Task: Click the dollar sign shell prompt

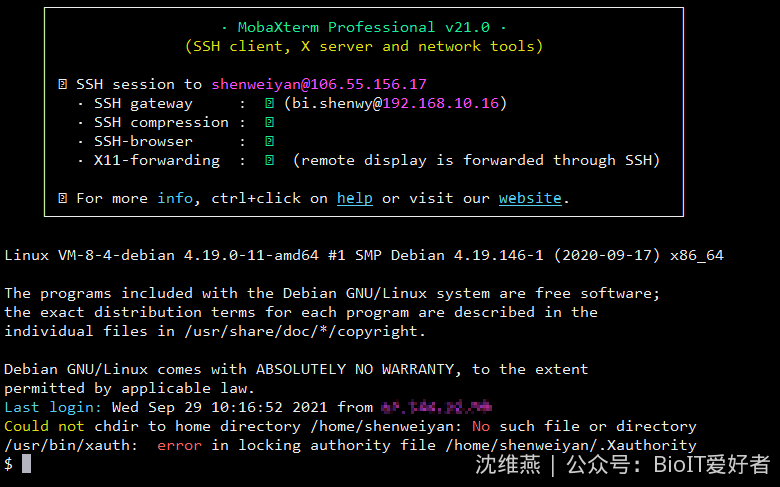Action: click(8, 464)
